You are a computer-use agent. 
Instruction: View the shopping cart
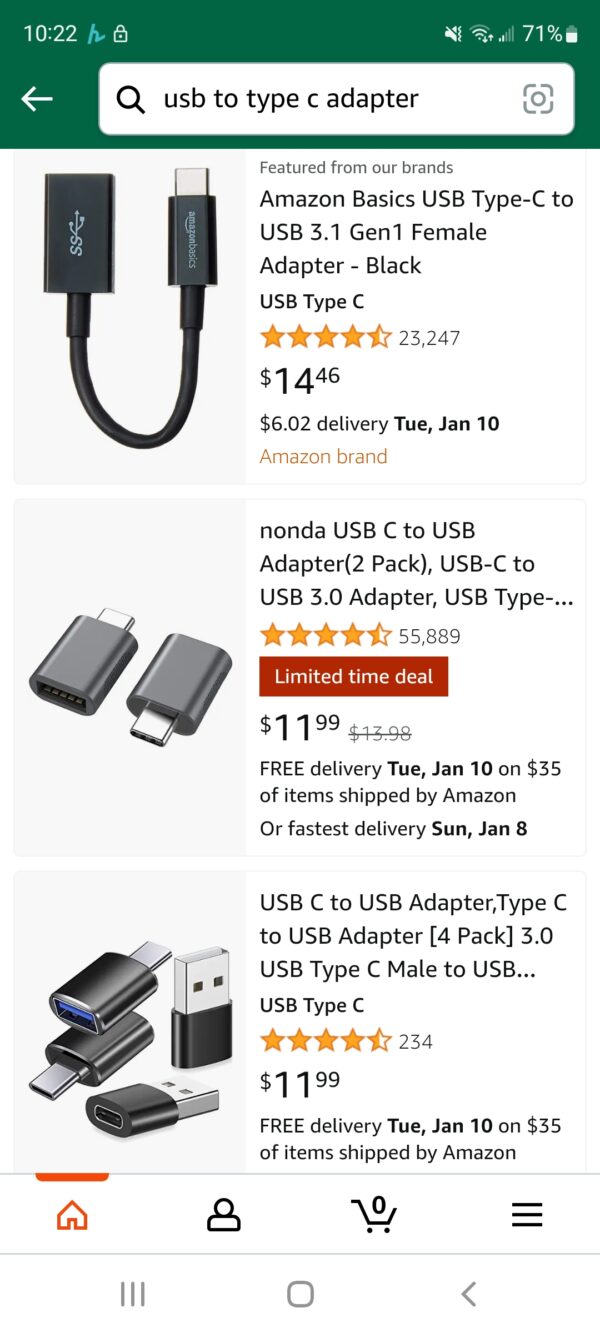coord(374,1214)
